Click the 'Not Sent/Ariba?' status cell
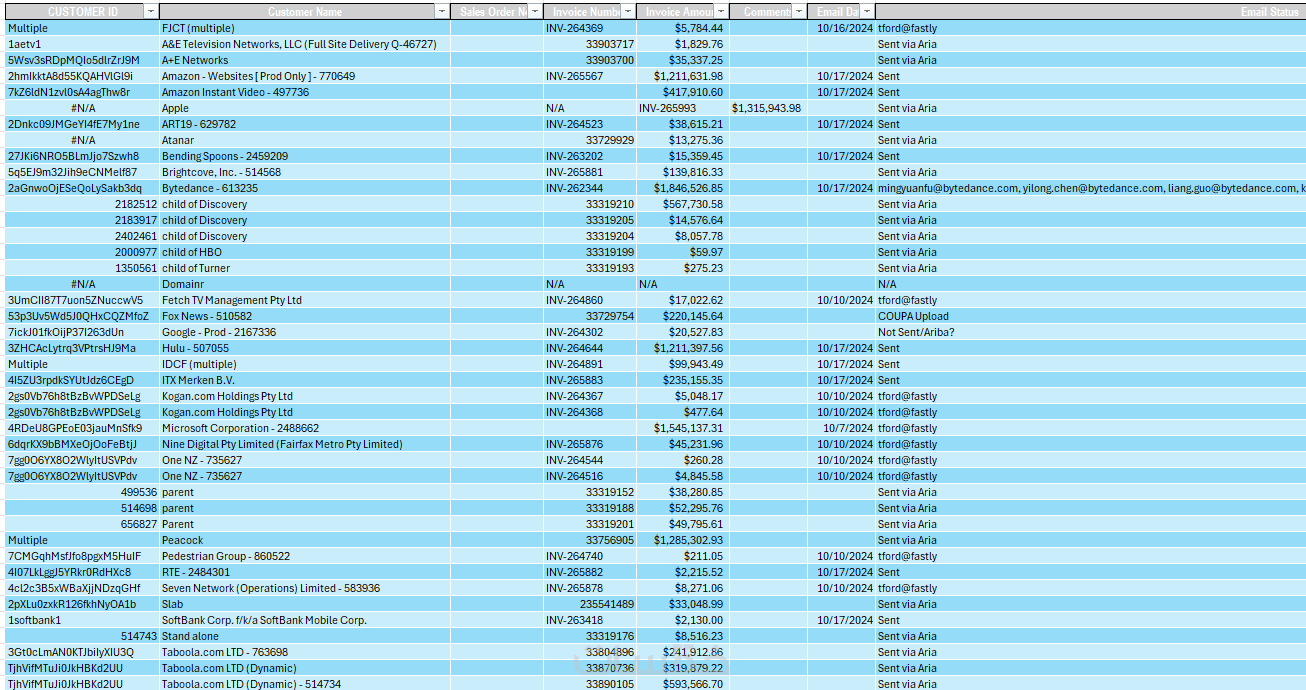The width and height of the screenshot is (1306, 690). point(1091,332)
